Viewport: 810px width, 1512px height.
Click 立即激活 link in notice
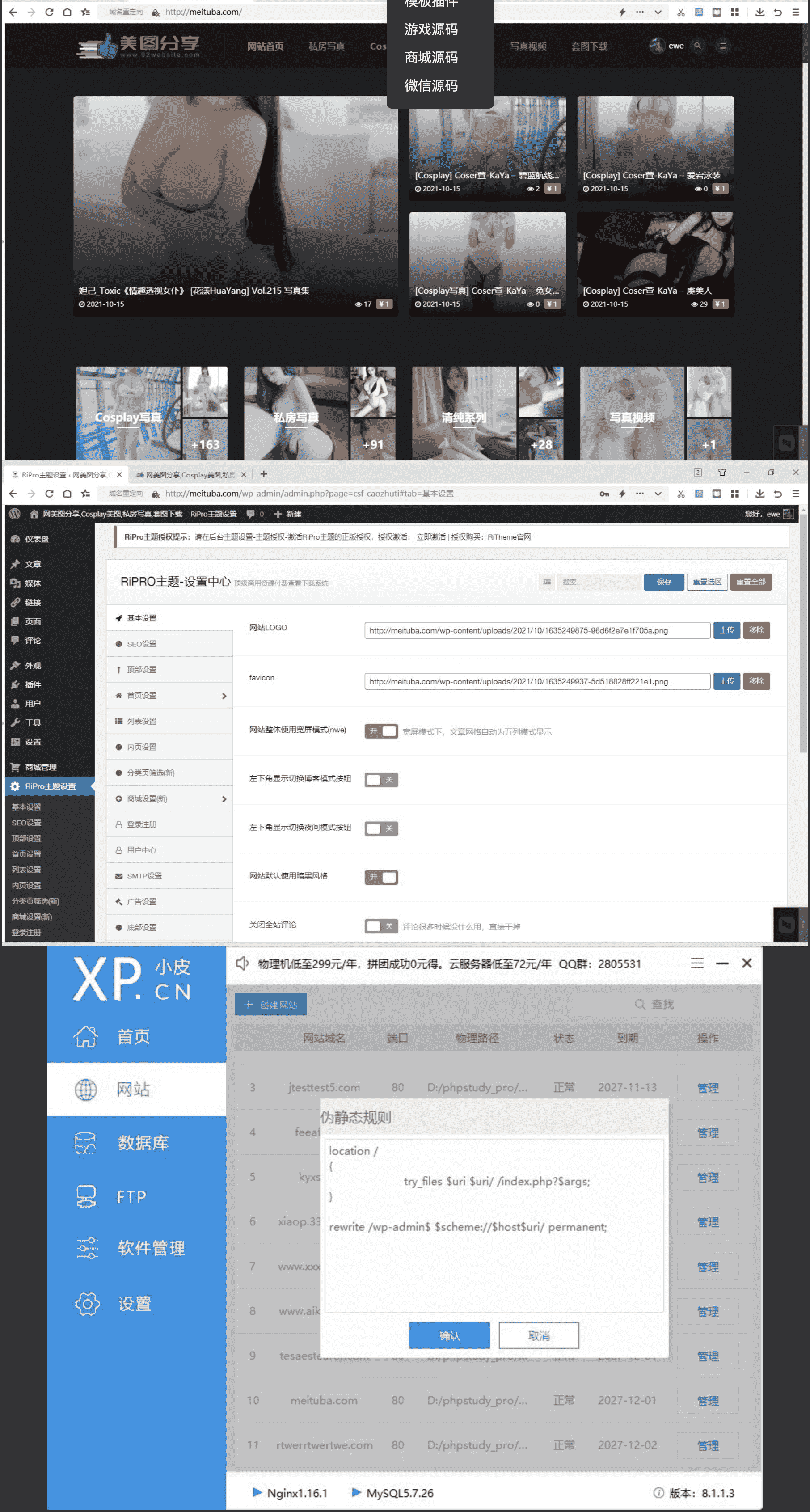point(431,537)
